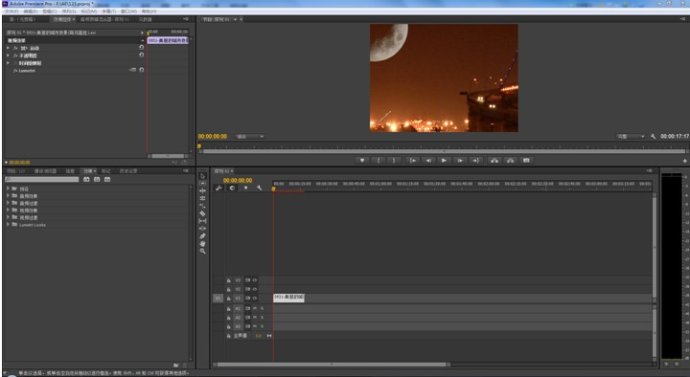Expand the Presets folder in Effects panel
Image resolution: width=690 pixels, height=377 pixels.
point(8,189)
